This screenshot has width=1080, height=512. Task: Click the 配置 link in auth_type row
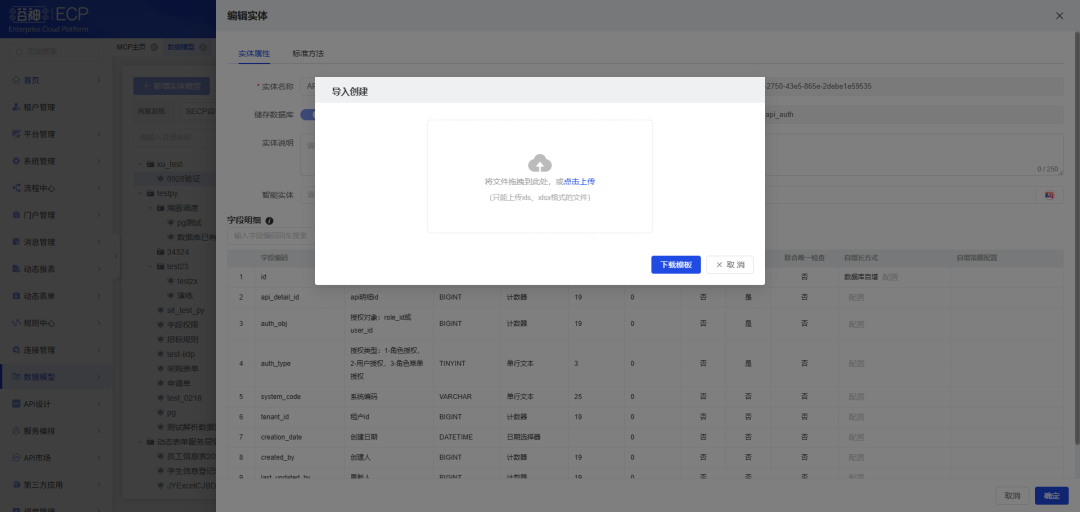click(x=856, y=364)
